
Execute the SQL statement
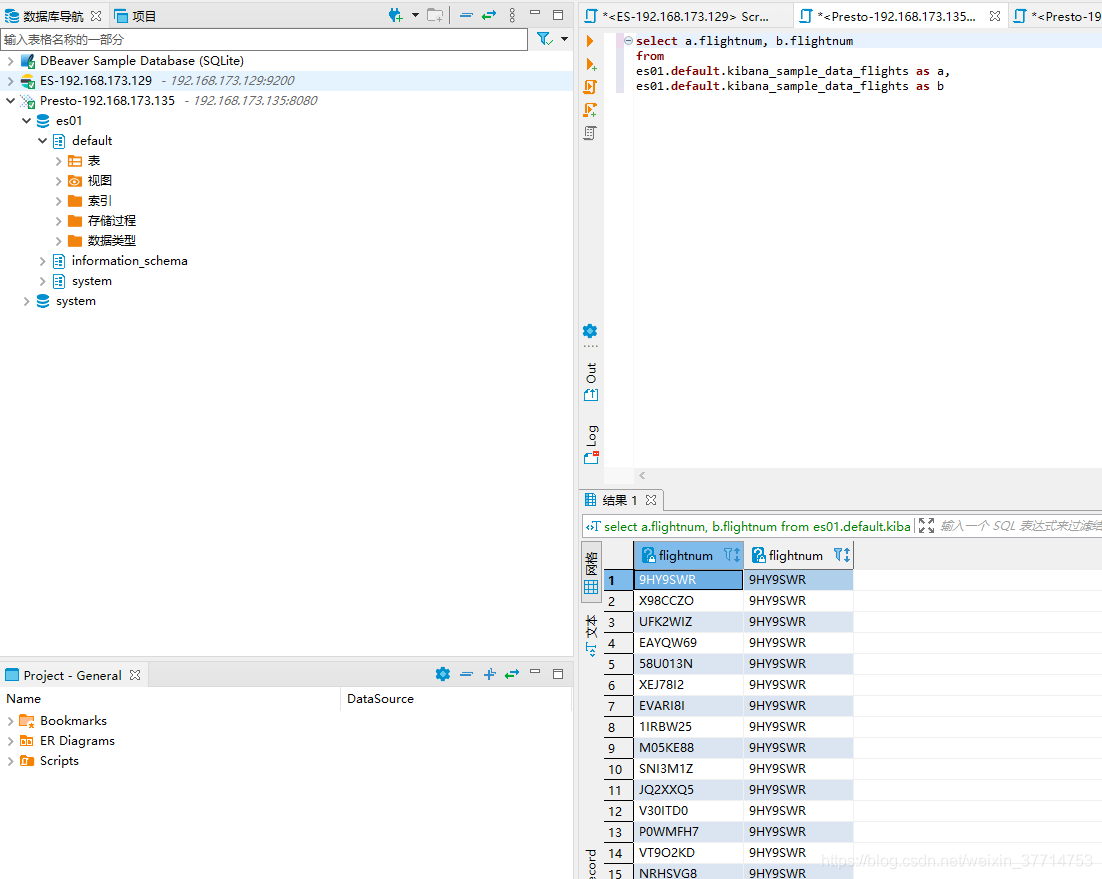pos(590,41)
